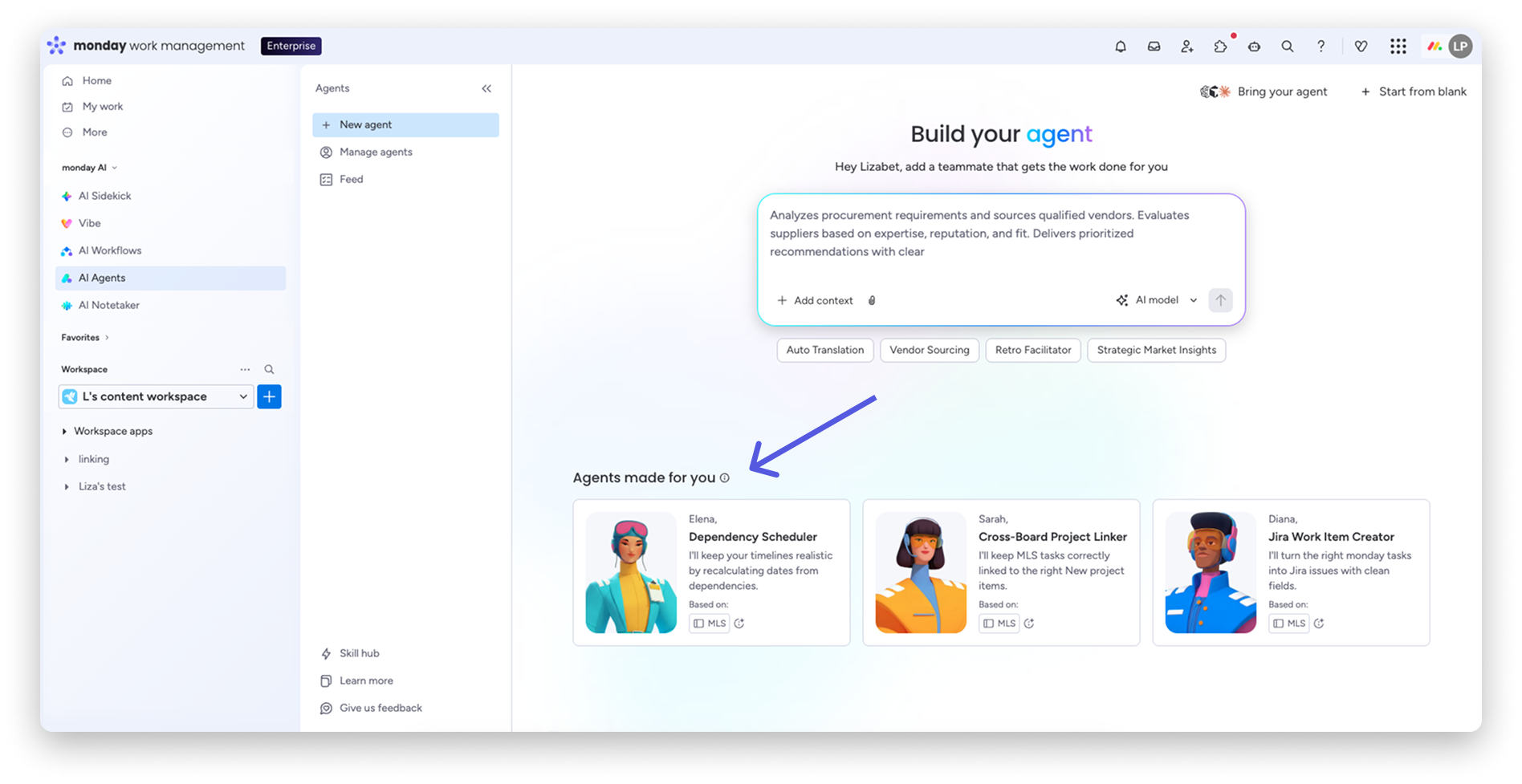Click the info icon beside Agents made for you

[x=725, y=478]
